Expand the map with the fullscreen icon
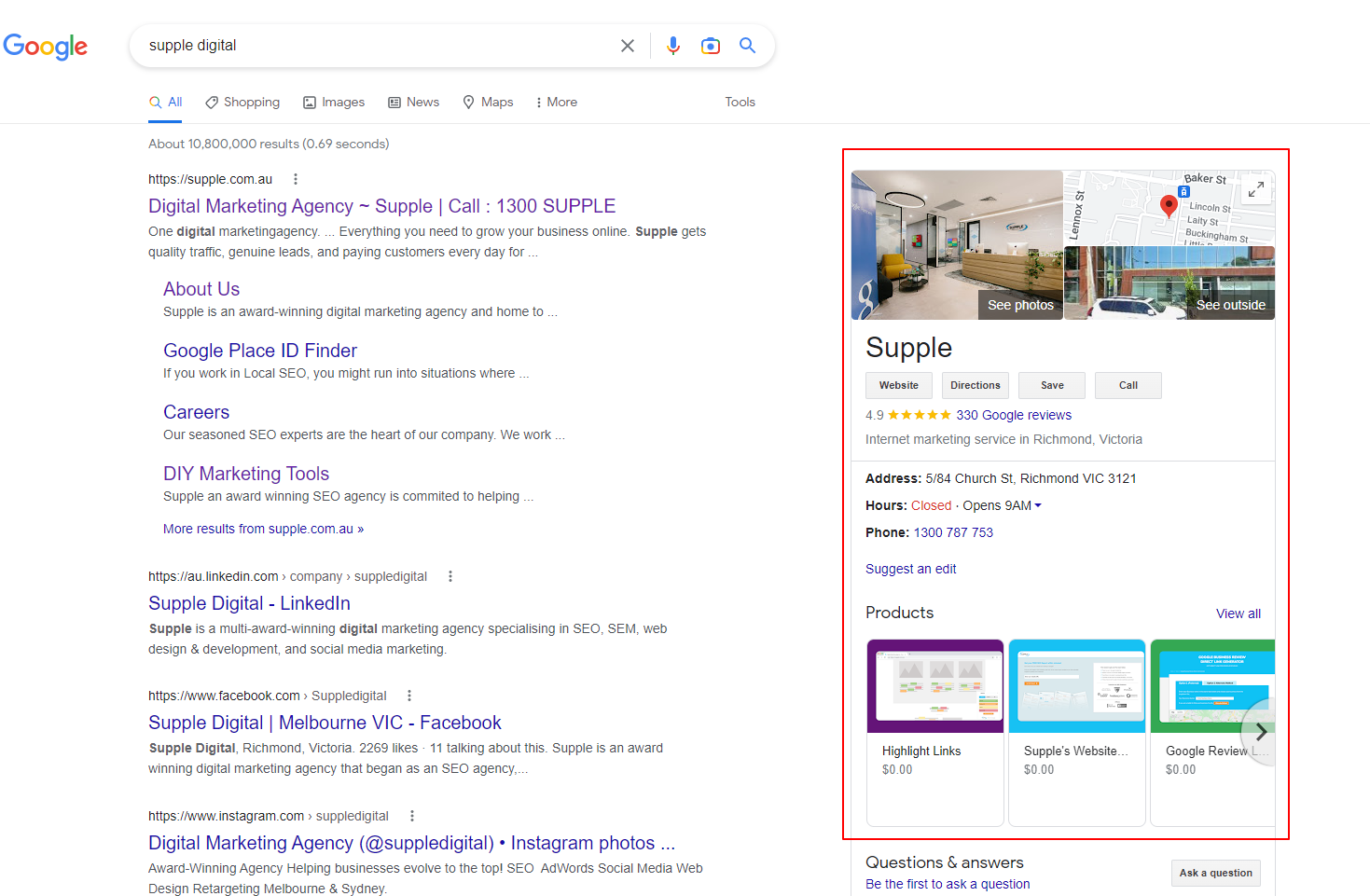The width and height of the screenshot is (1370, 896). pos(1256,189)
